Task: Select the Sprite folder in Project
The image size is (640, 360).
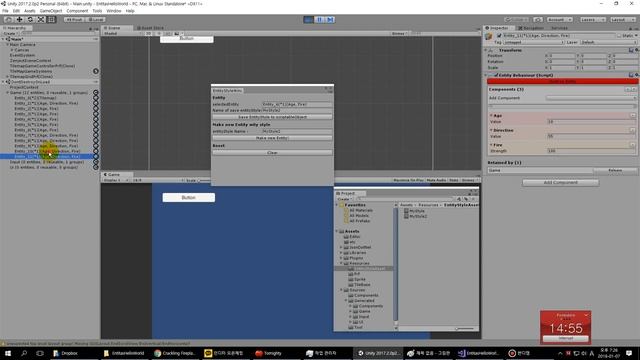Action: tap(357, 279)
